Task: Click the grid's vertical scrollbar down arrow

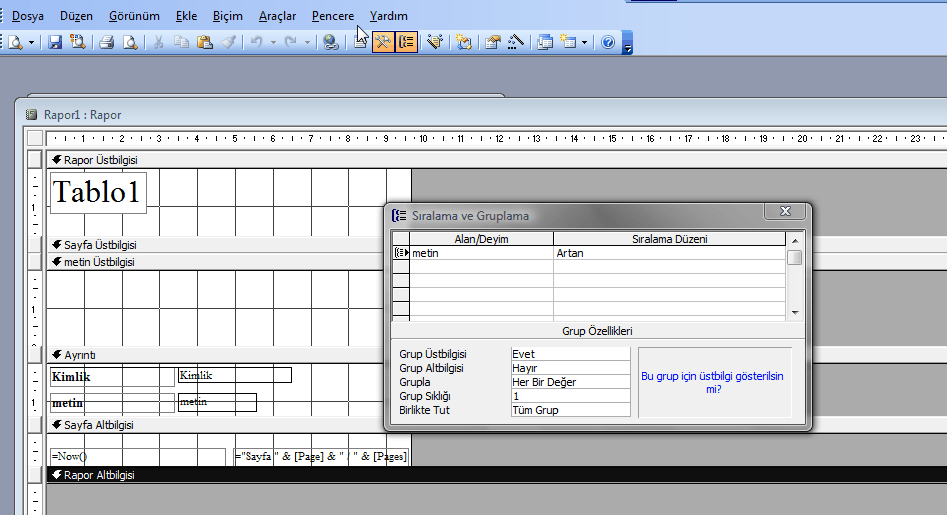Action: [795, 313]
